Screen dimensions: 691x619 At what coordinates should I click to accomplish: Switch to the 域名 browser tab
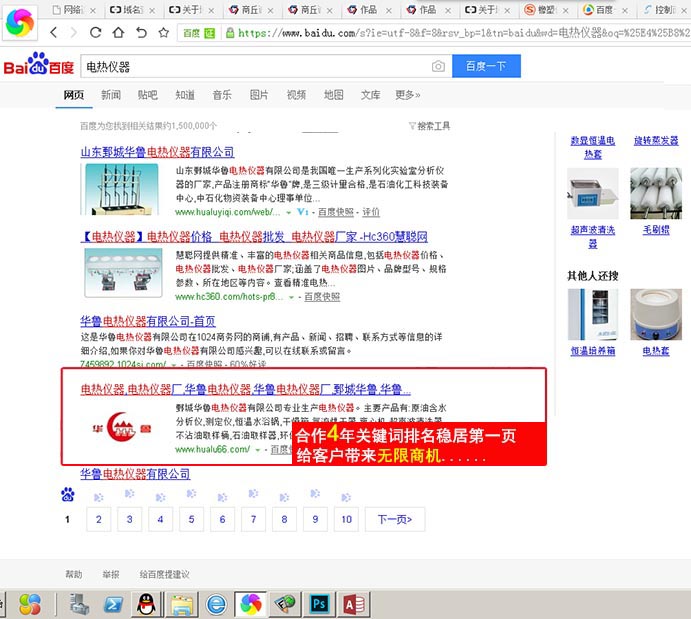coord(132,10)
